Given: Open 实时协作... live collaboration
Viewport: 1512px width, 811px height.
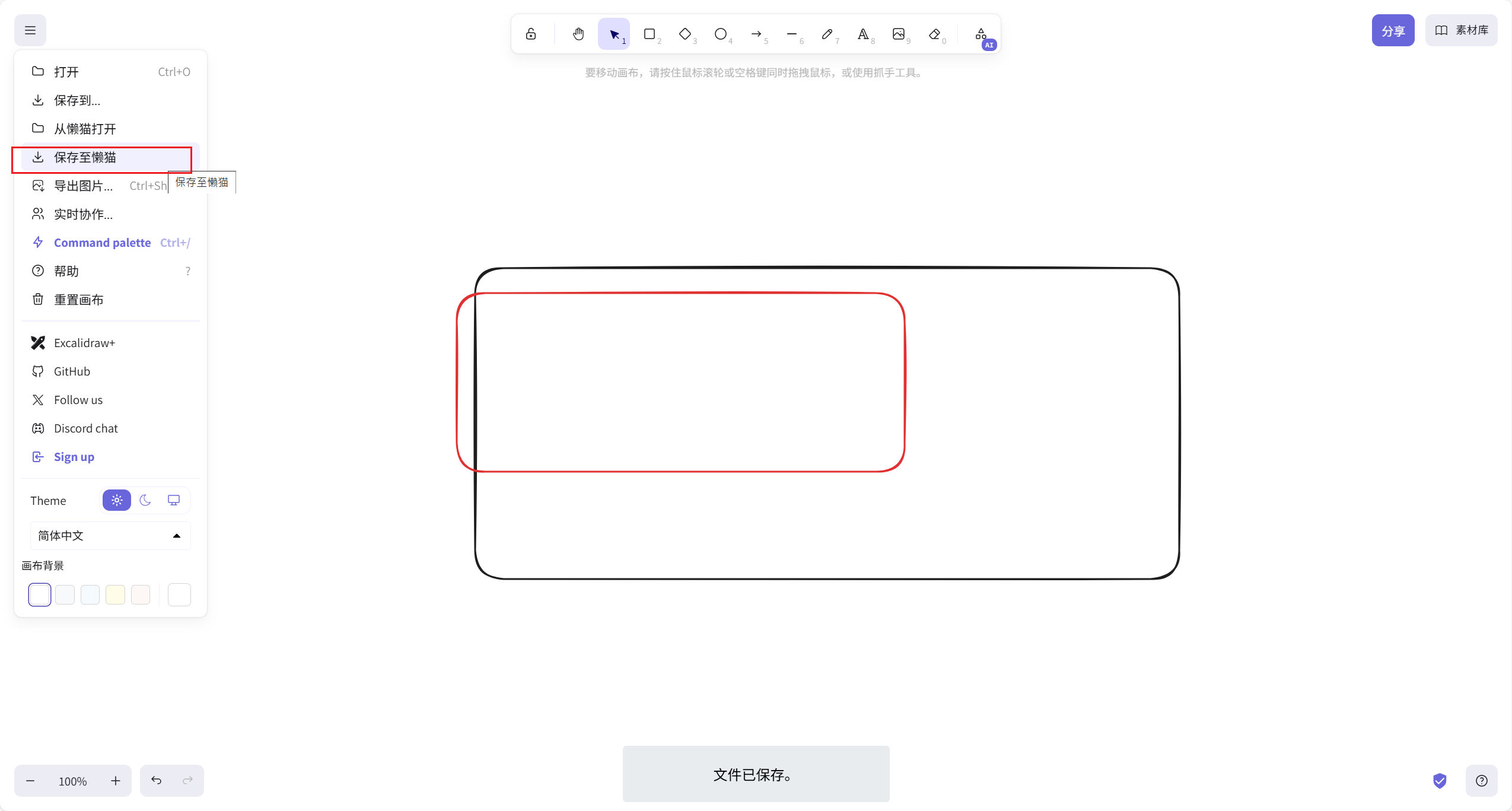Looking at the screenshot, I should click(110, 214).
